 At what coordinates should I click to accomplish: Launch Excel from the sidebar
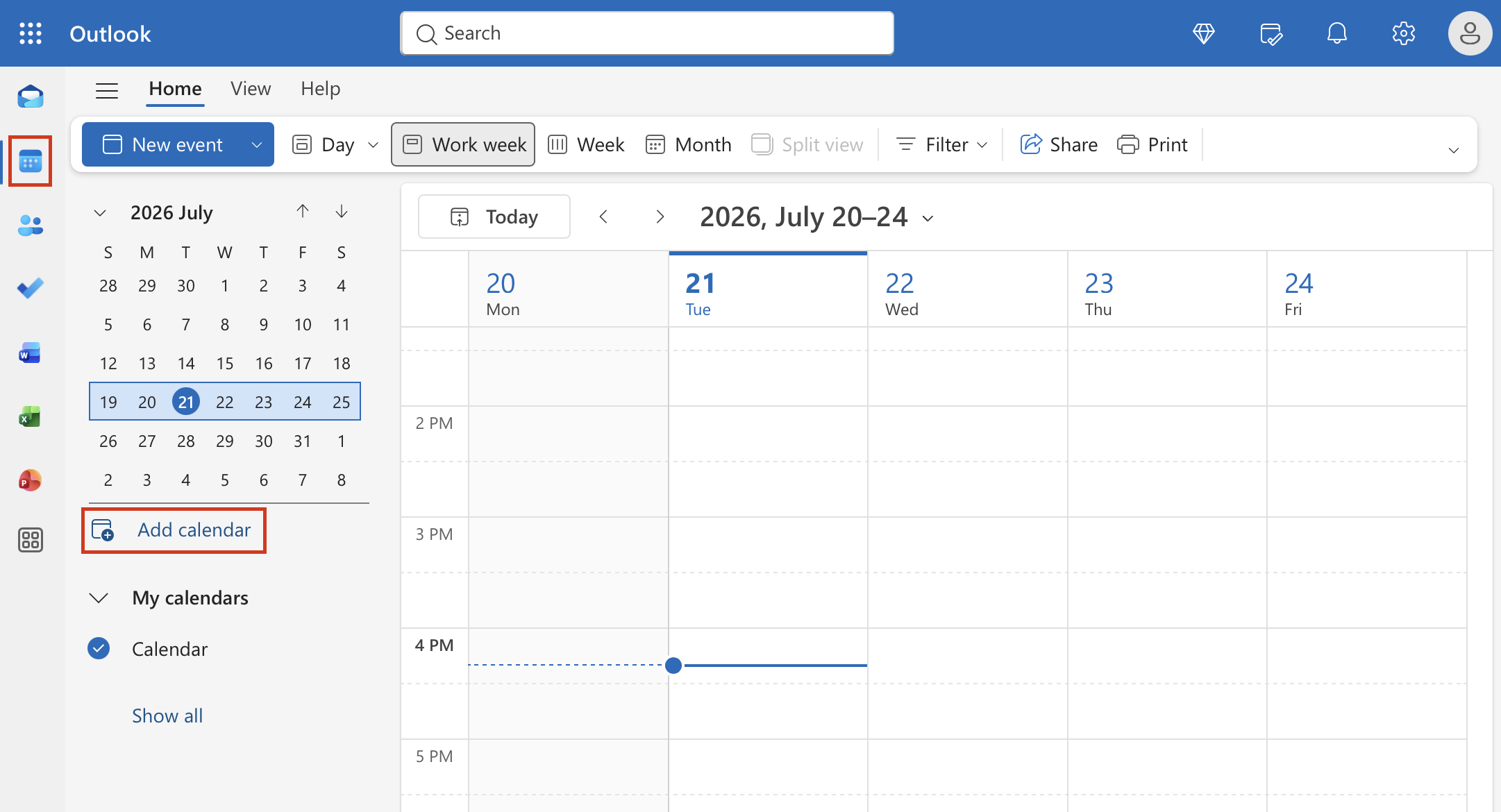pyautogui.click(x=31, y=416)
